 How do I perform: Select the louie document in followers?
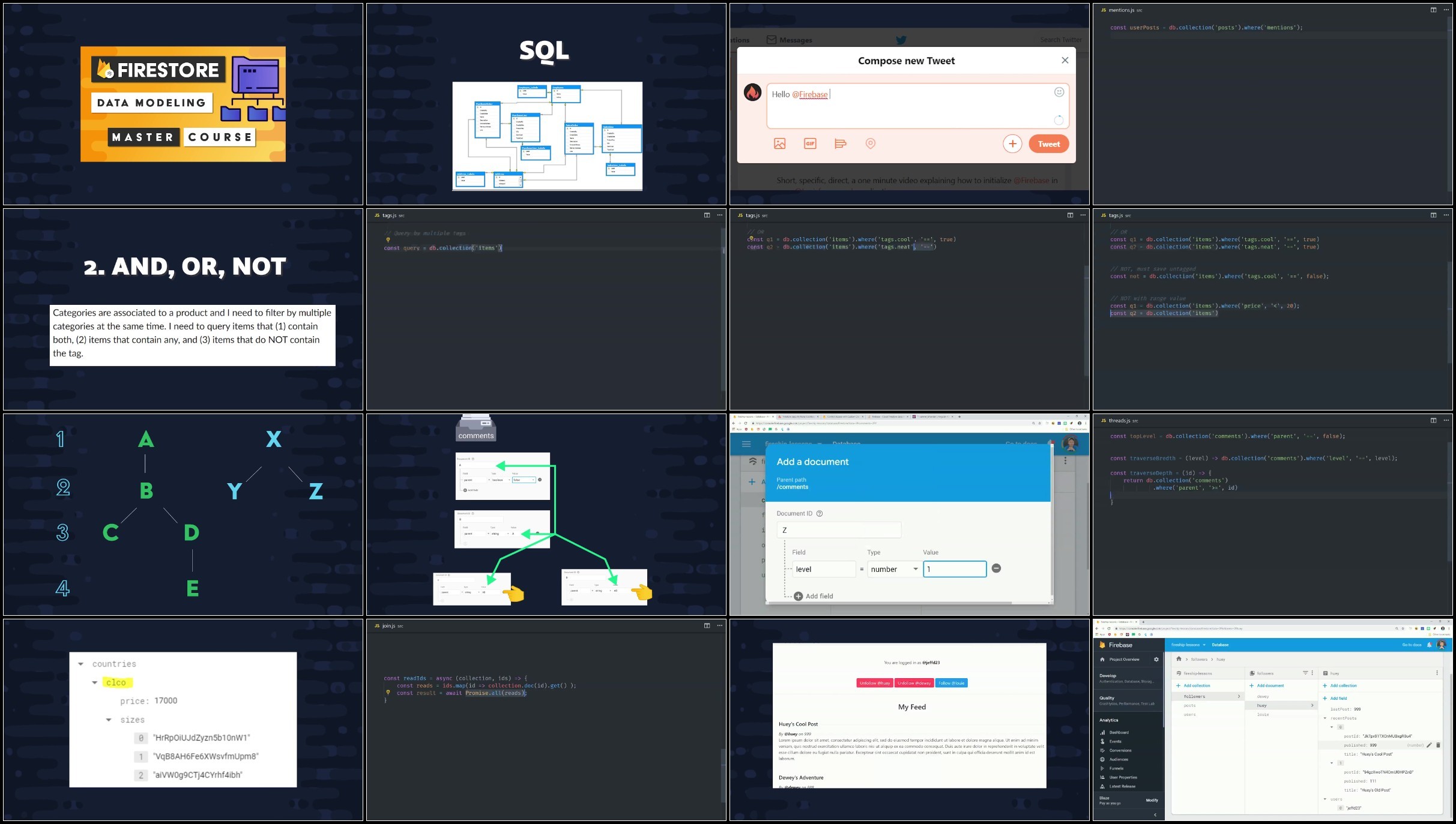1263,714
